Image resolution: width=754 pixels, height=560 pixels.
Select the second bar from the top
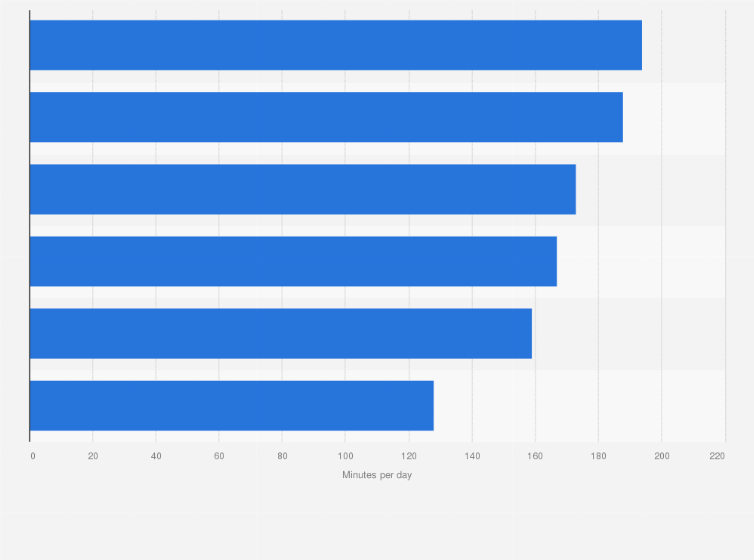pos(326,117)
